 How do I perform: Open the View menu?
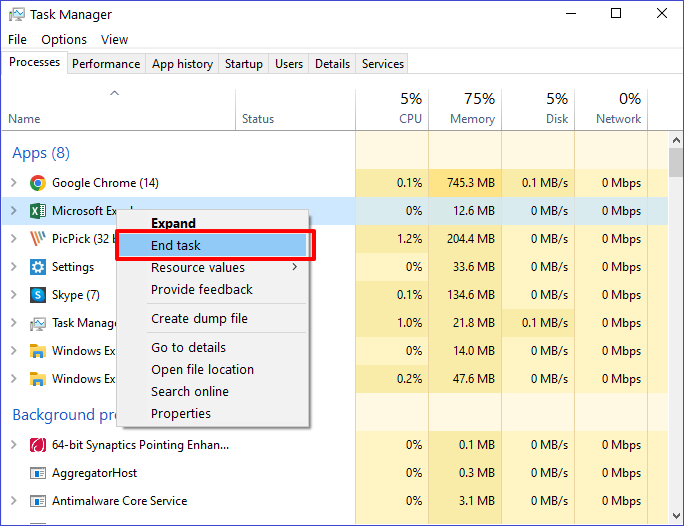pyautogui.click(x=115, y=40)
